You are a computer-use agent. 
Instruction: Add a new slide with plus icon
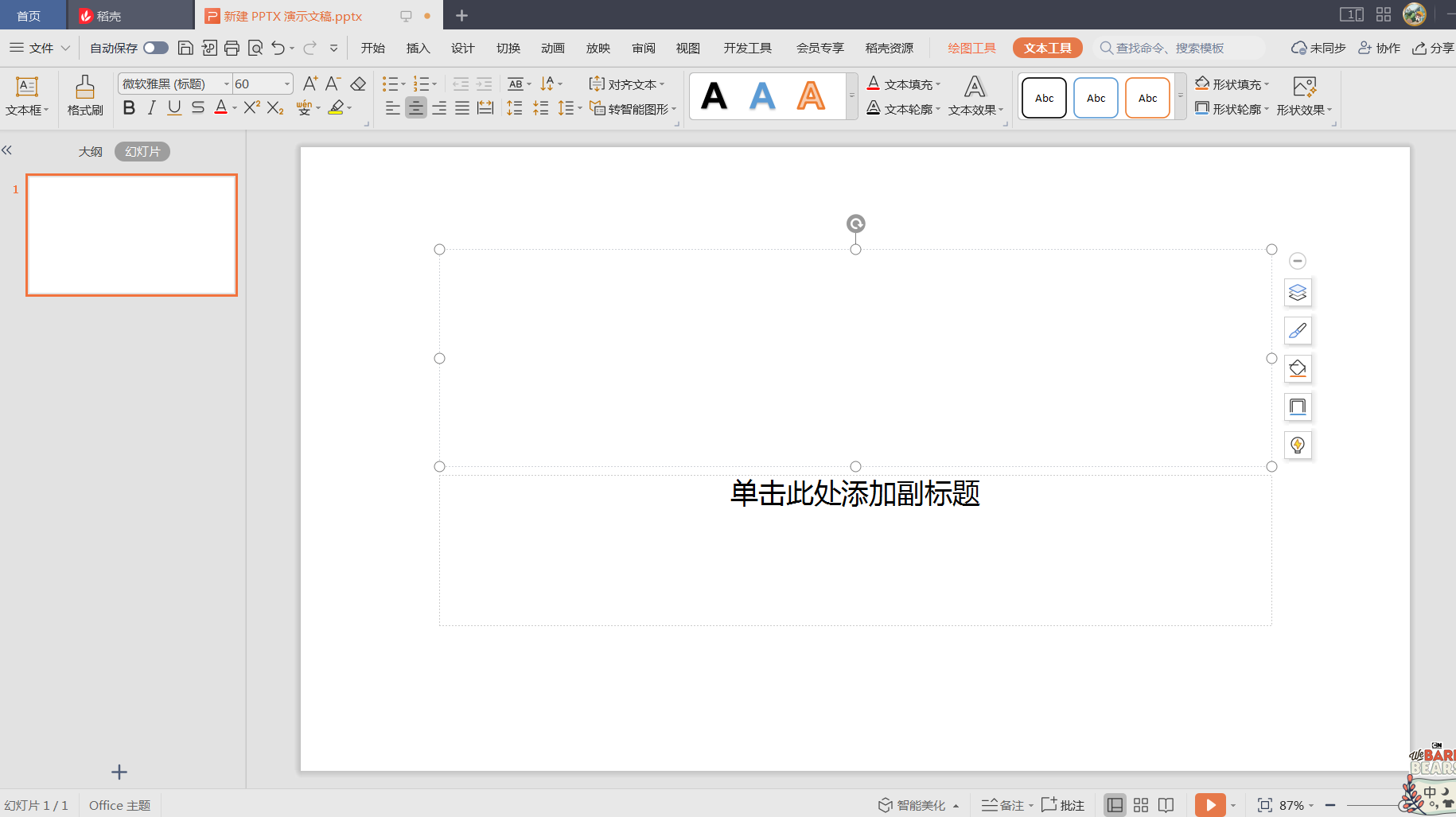point(119,772)
